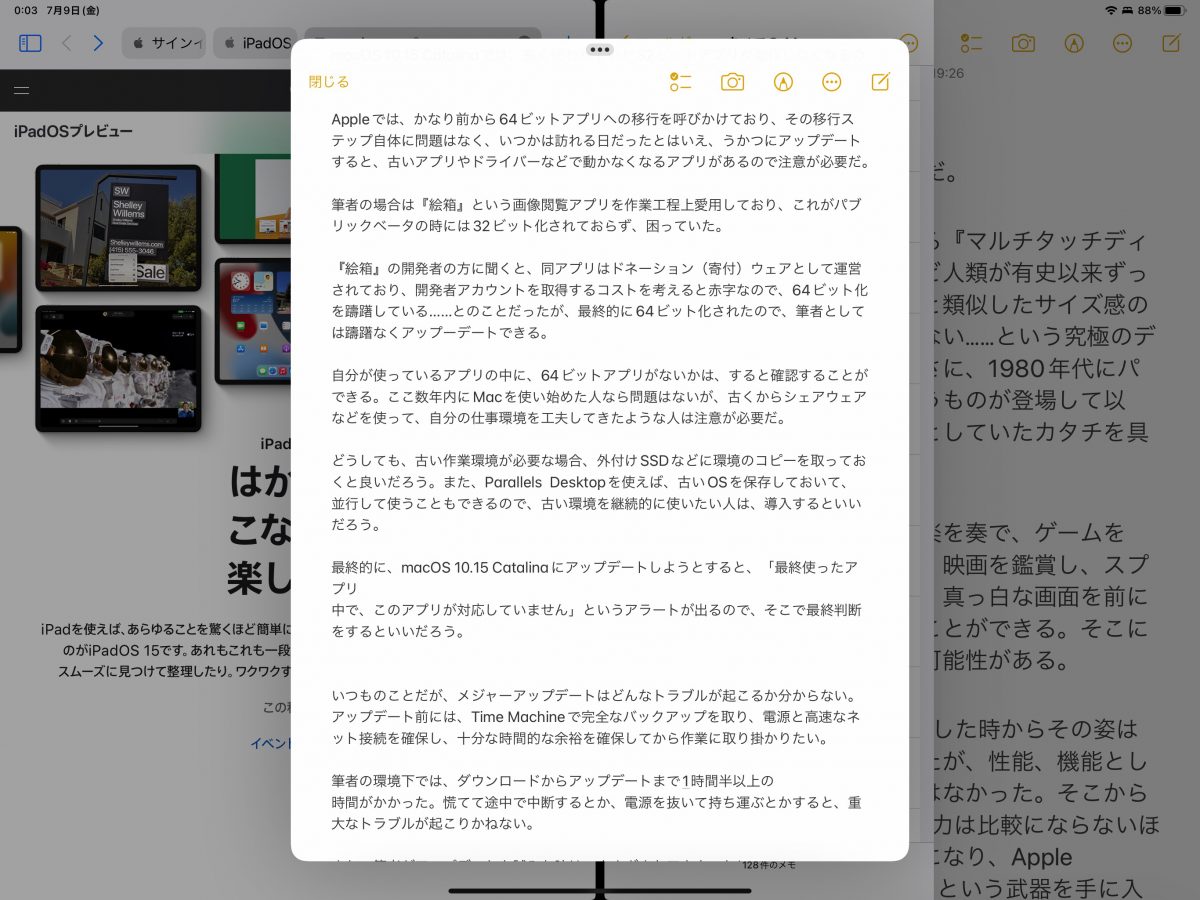Tap the iPadOSプレビュー page heading
This screenshot has height=900, width=1200.
[73, 131]
